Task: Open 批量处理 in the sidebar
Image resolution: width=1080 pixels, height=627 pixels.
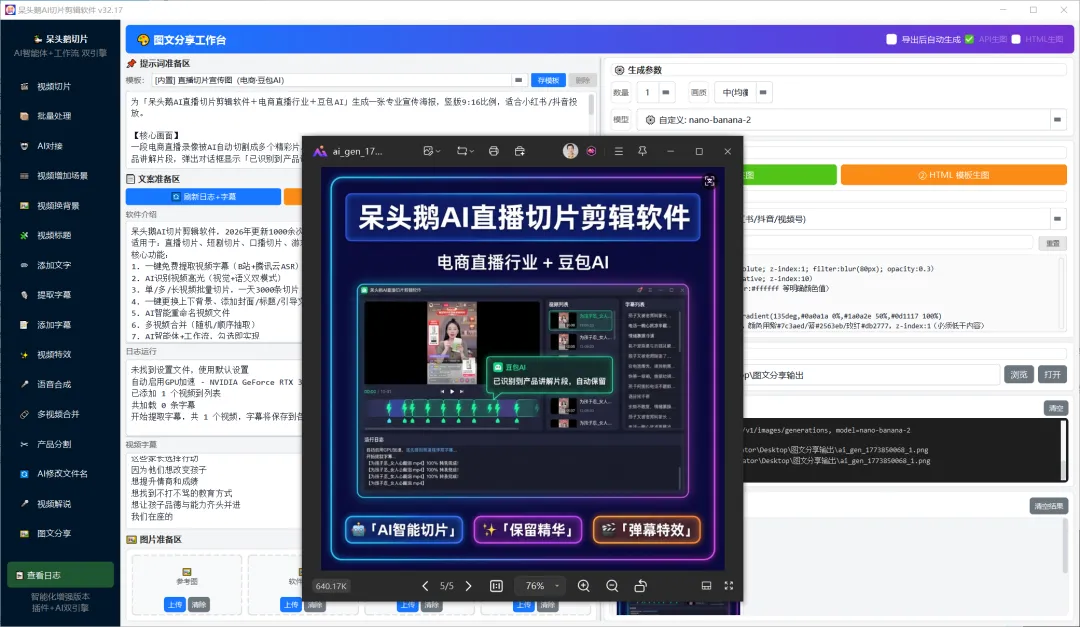Action: tap(54, 116)
